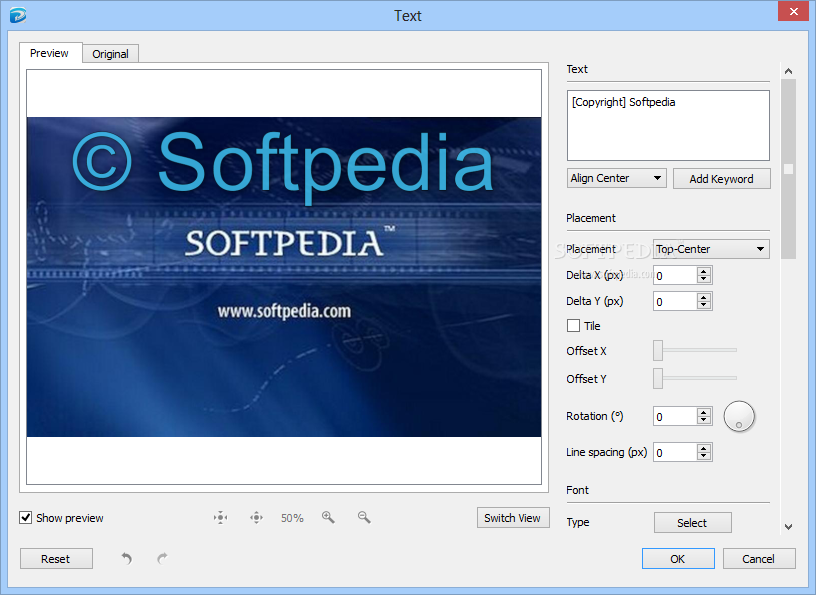Increase Line spacing with the up arrow
Viewport: 816px width, 595px height.
[704, 449]
